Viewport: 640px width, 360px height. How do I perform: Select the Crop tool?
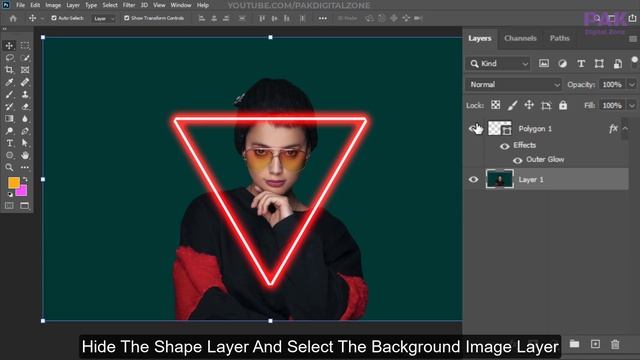(x=9, y=70)
